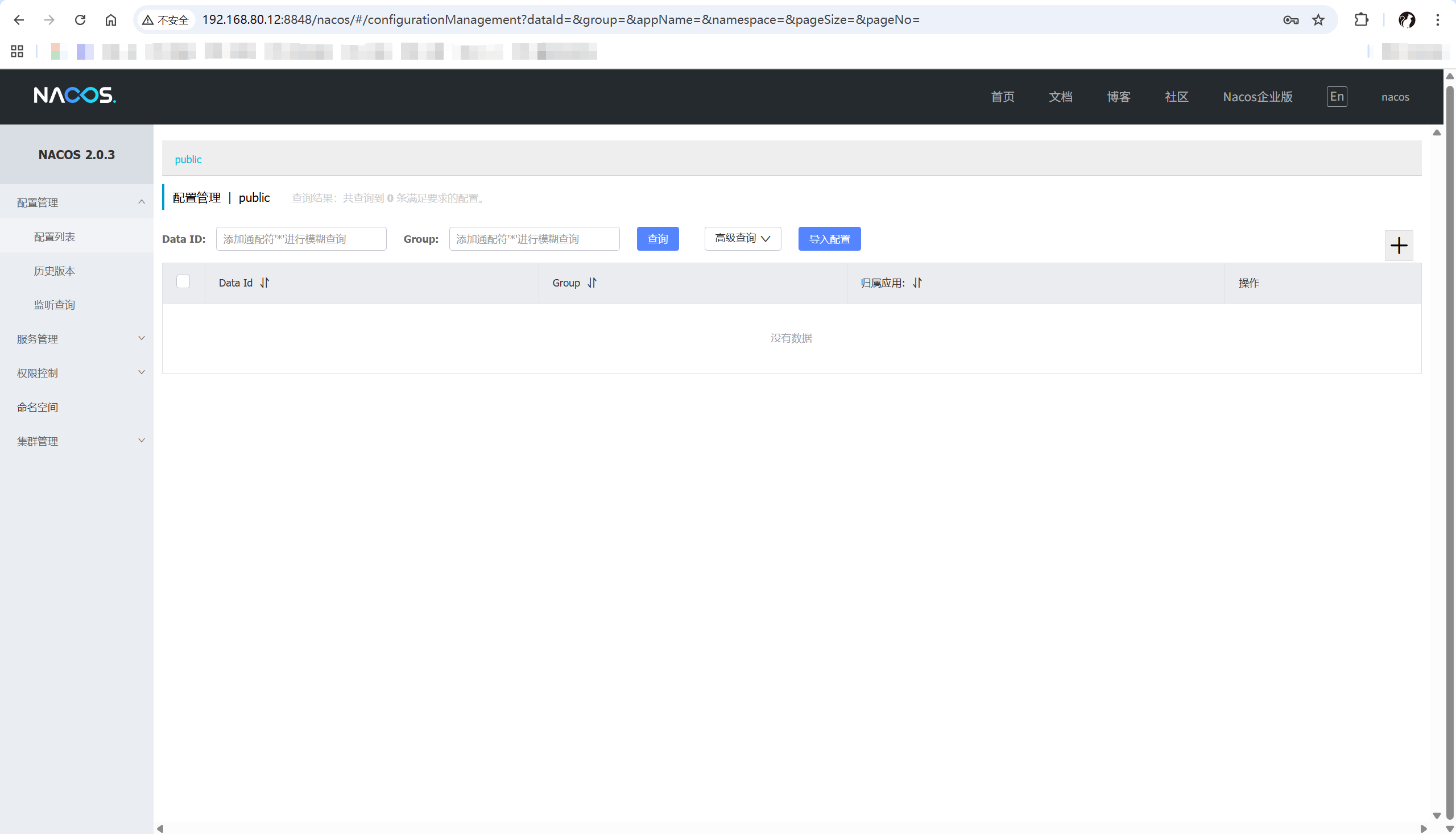Click the Nacos logo in the header
Screen dimensions: 1456x834
[75, 95]
